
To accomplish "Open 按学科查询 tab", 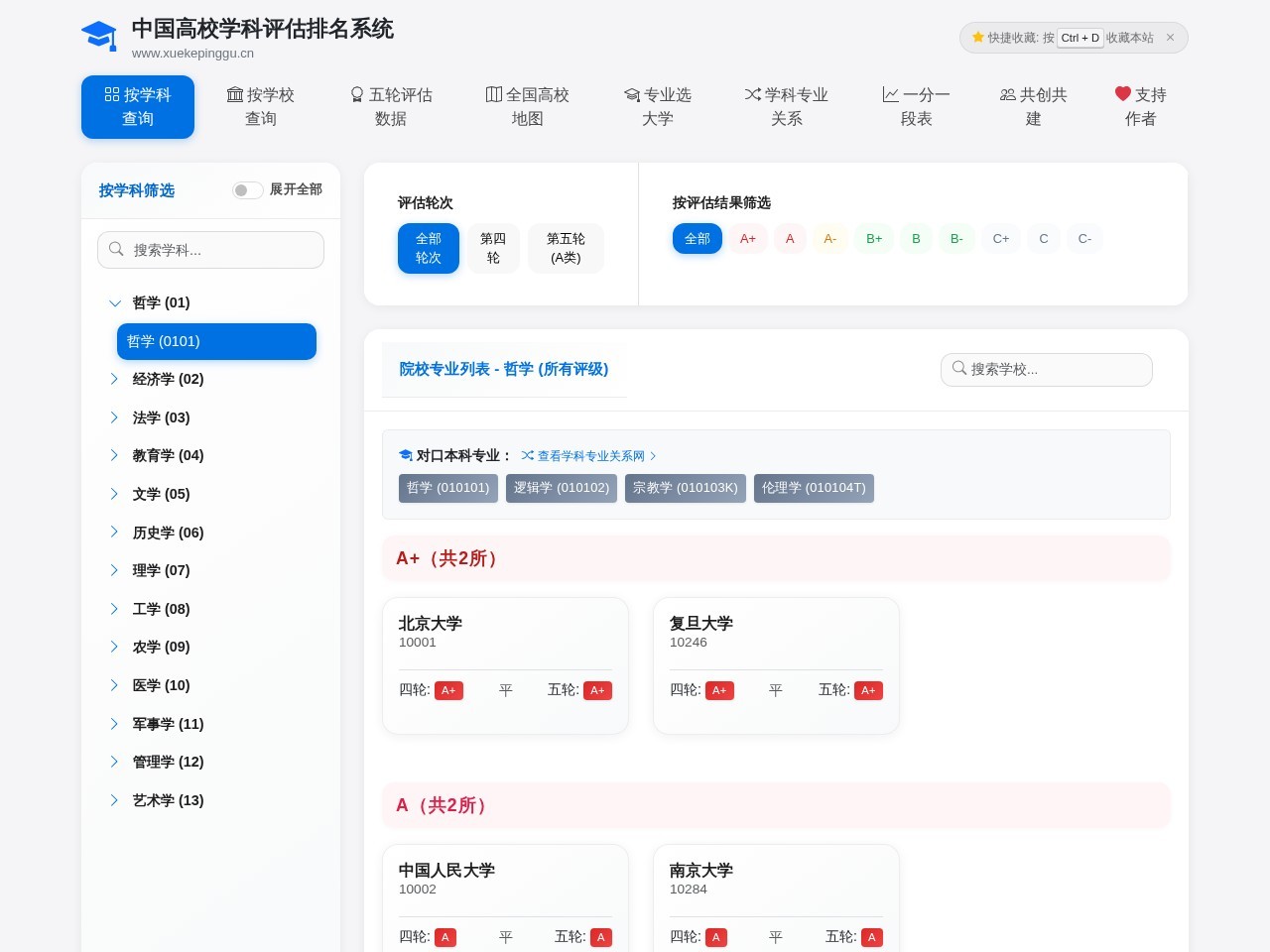I will (x=138, y=107).
